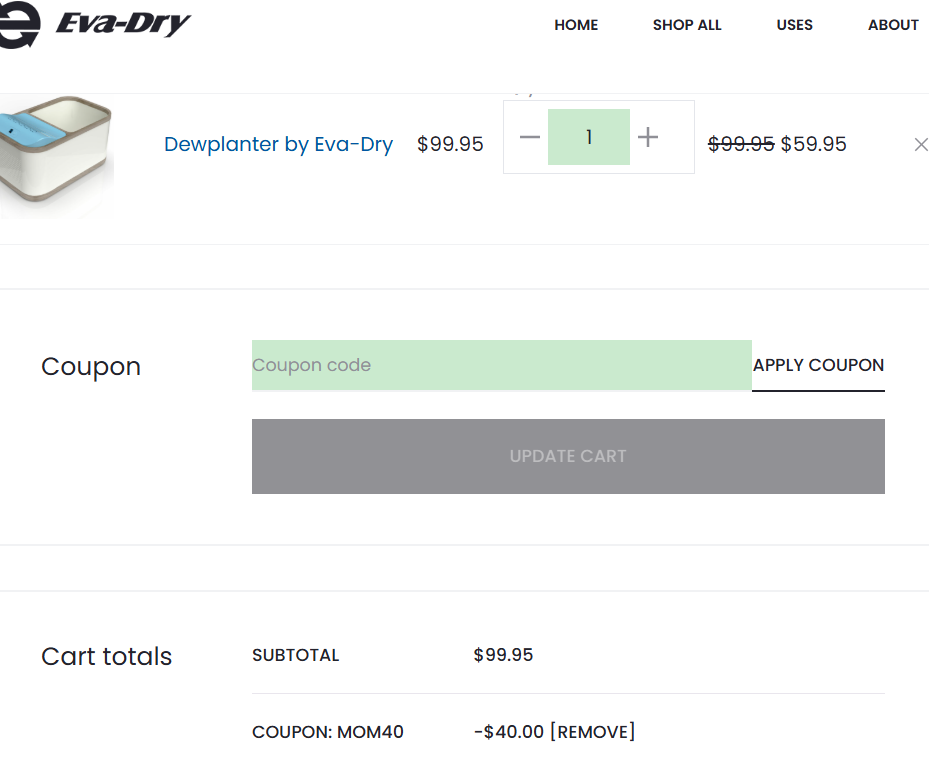Open the SHOP ALL menu item
This screenshot has height=769, width=929.
[x=687, y=25]
